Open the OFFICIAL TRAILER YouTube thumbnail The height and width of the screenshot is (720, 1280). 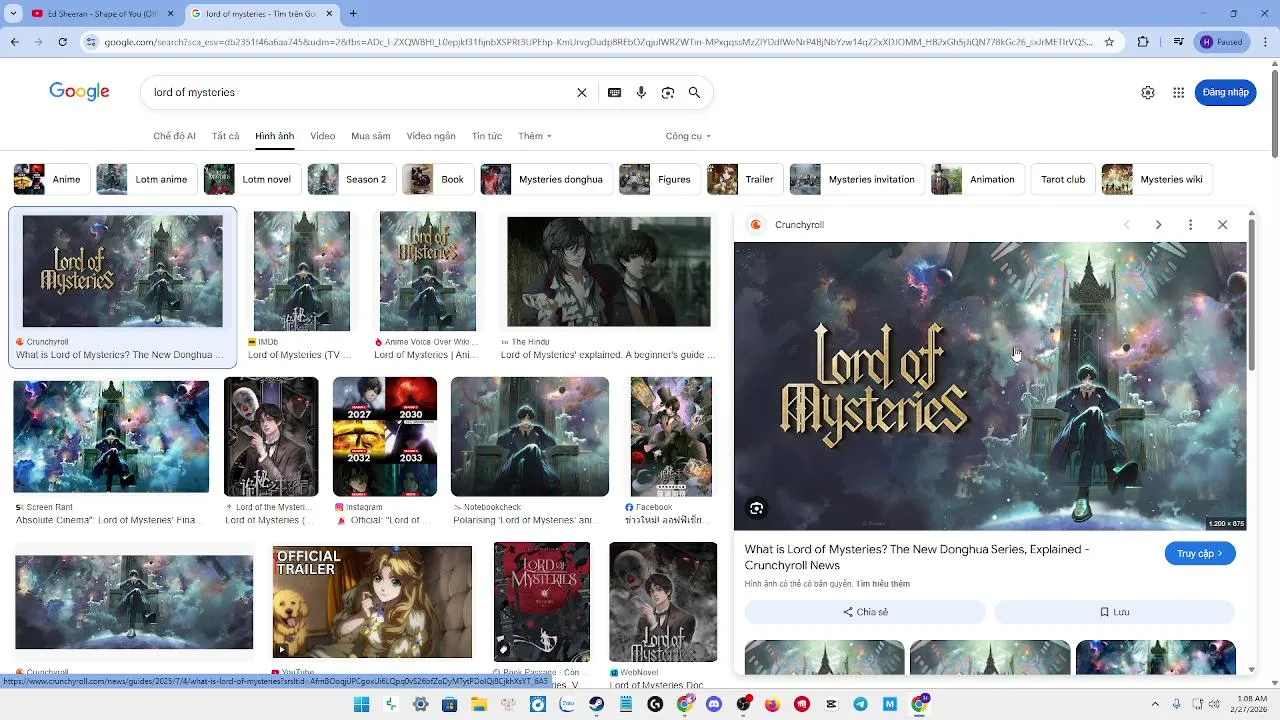372,602
